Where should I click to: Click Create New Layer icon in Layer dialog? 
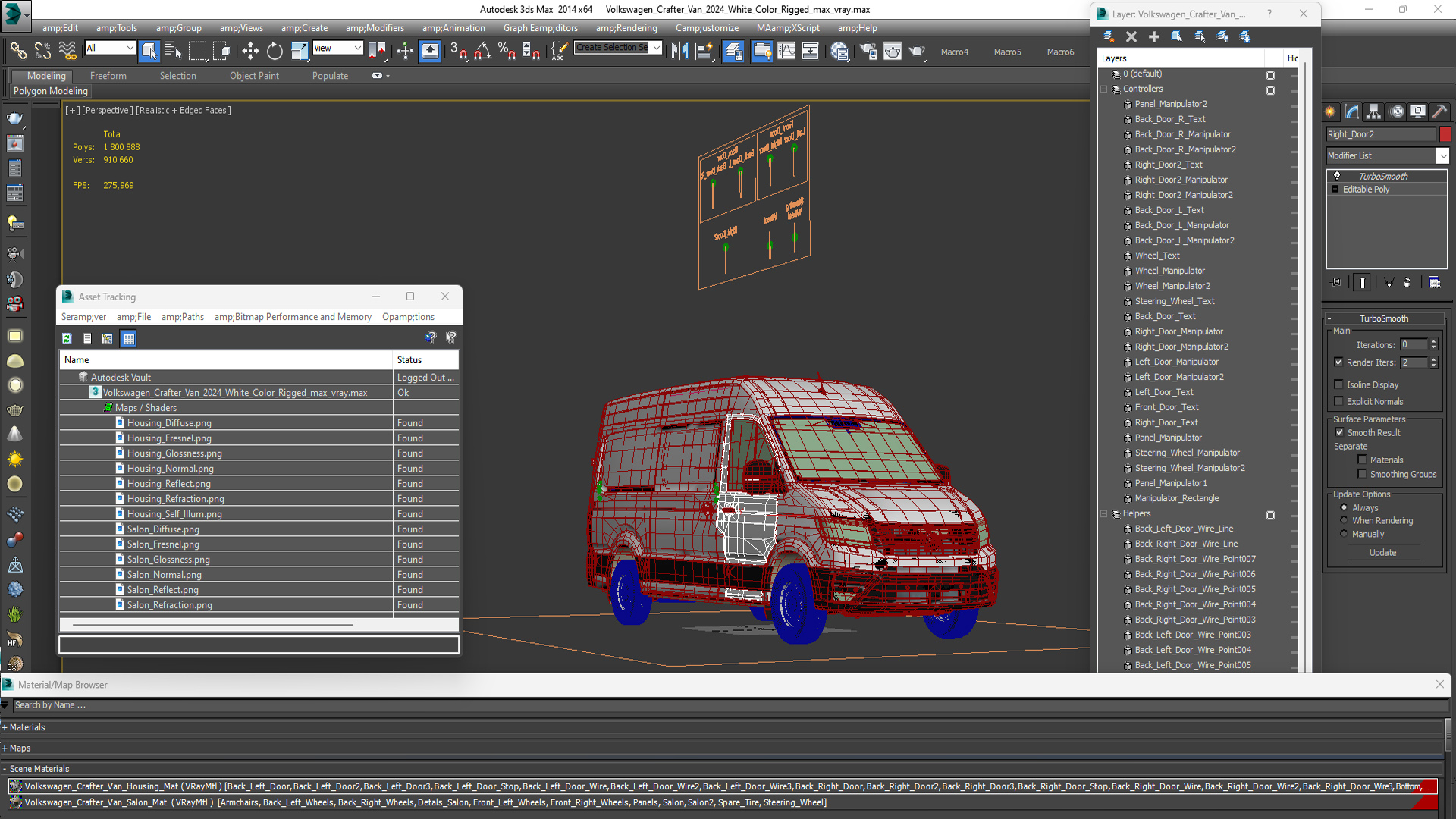point(1108,36)
